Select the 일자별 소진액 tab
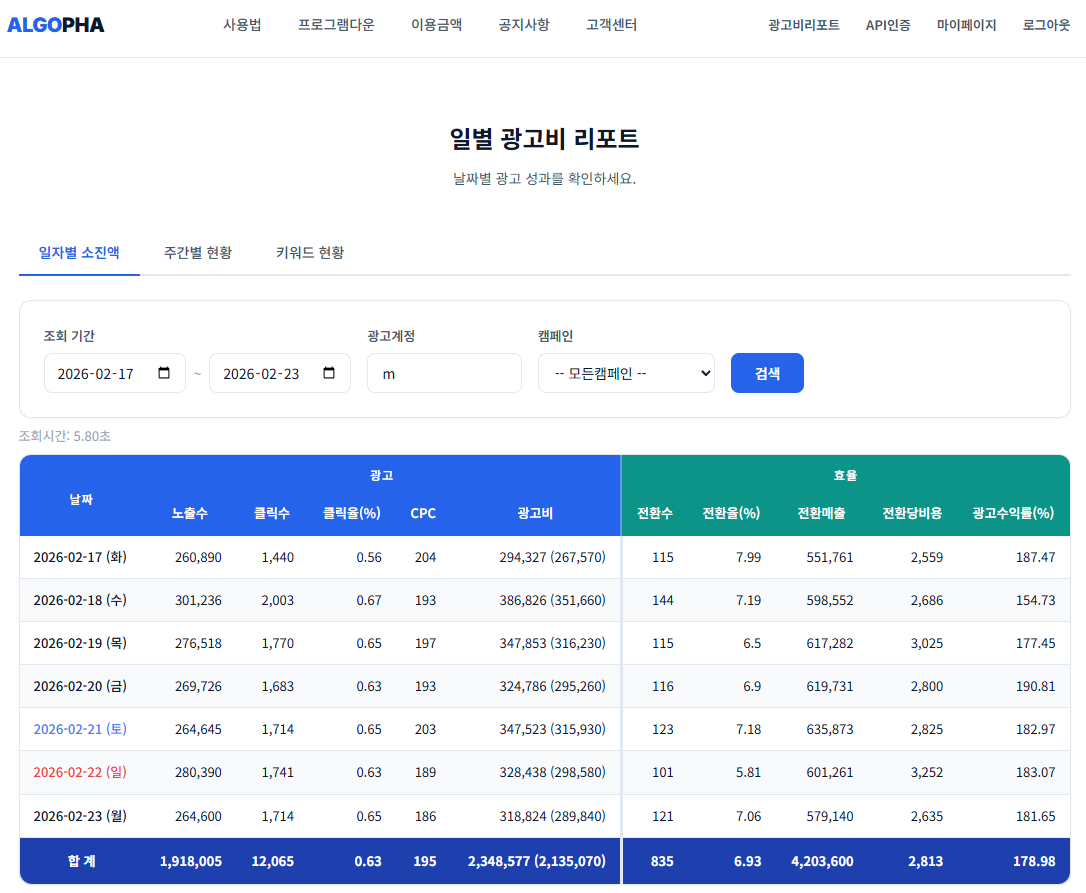Screen dimensions: 1086x893 click(x=79, y=253)
